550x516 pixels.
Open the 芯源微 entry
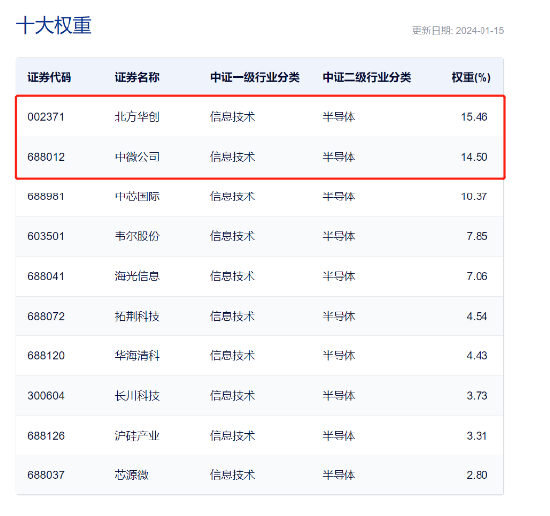(x=132, y=475)
